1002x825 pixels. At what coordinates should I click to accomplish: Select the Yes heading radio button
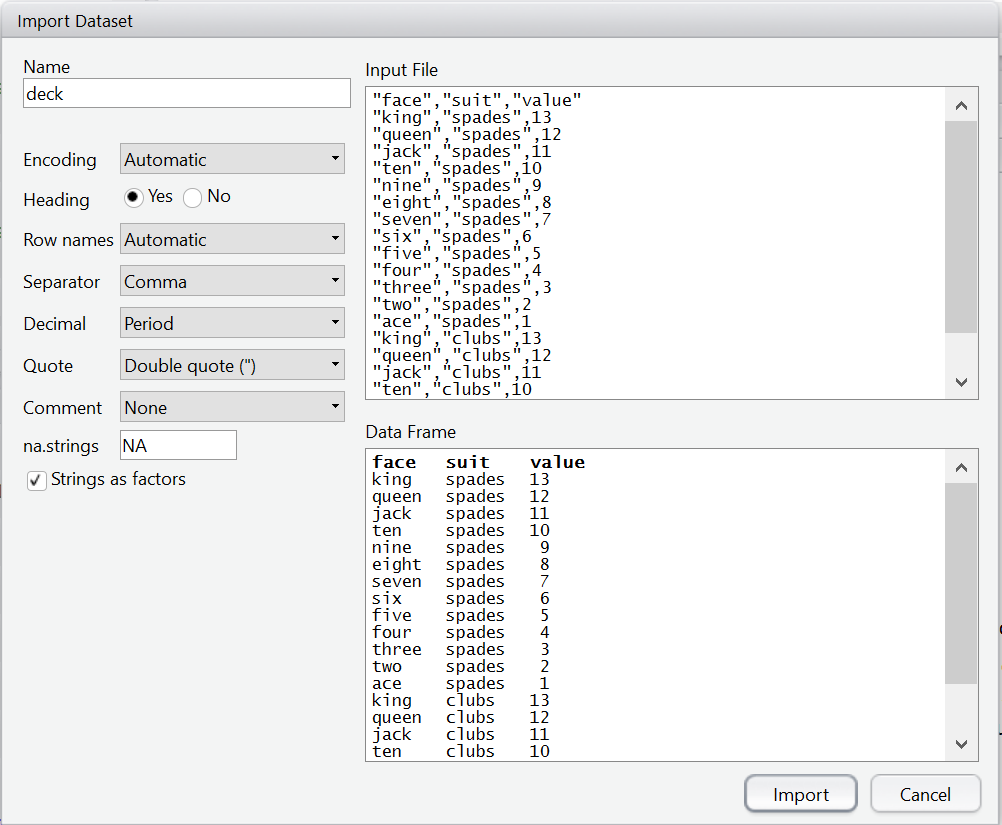point(133,197)
